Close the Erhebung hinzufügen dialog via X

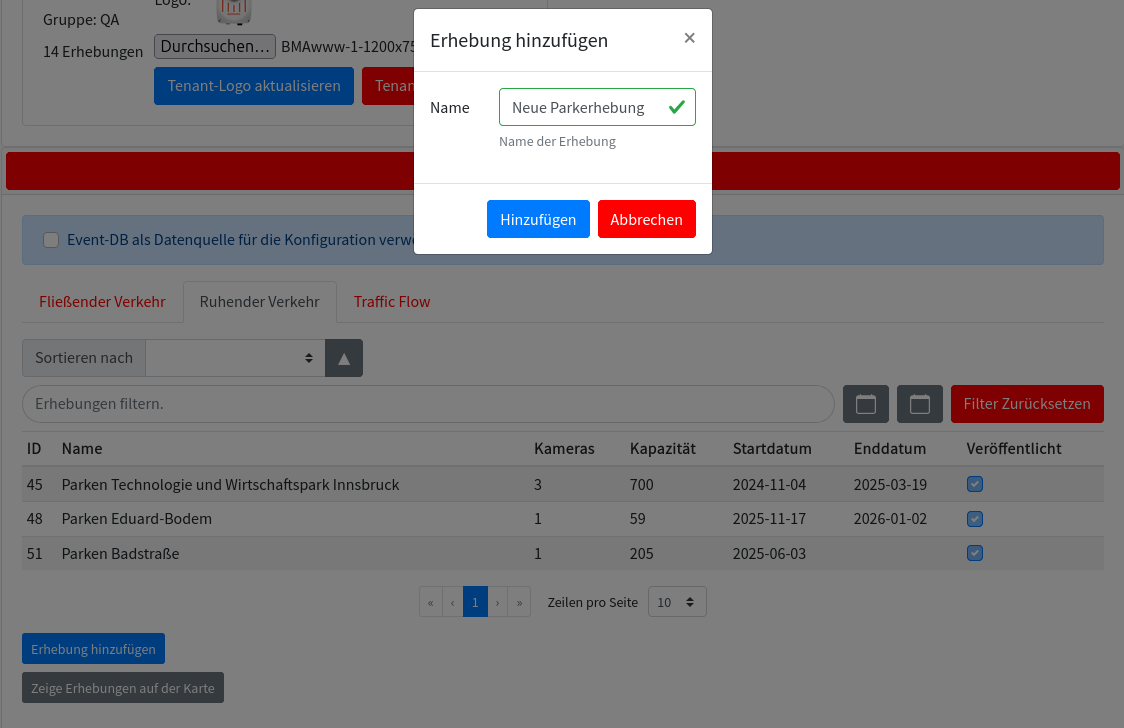(x=689, y=38)
